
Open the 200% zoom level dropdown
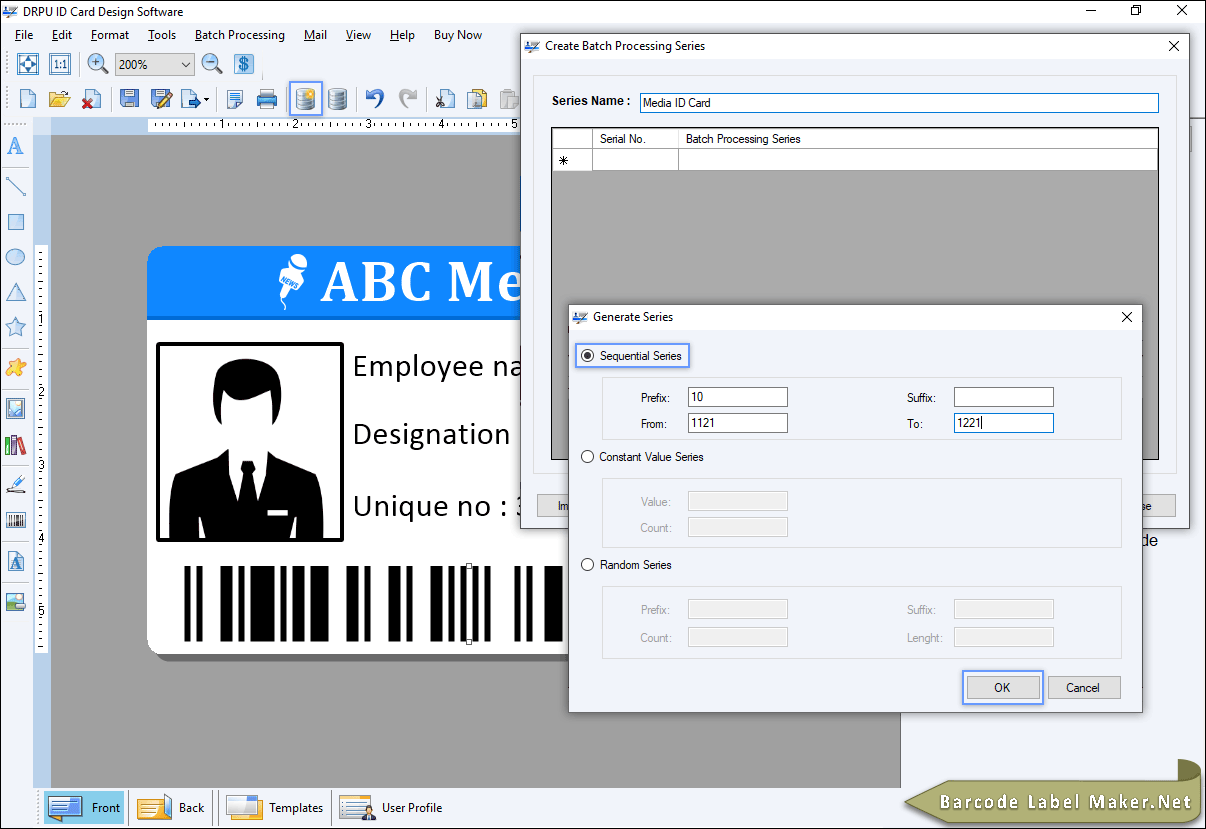(185, 64)
